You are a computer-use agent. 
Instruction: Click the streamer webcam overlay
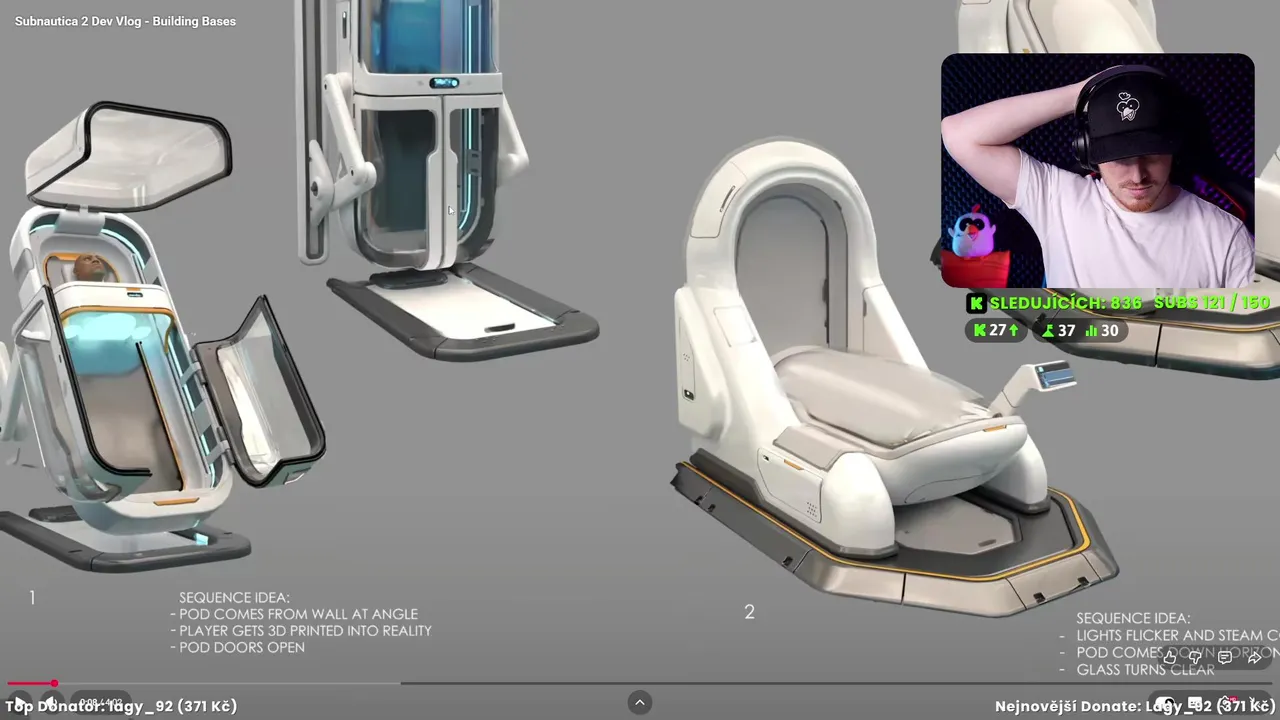coord(1097,171)
